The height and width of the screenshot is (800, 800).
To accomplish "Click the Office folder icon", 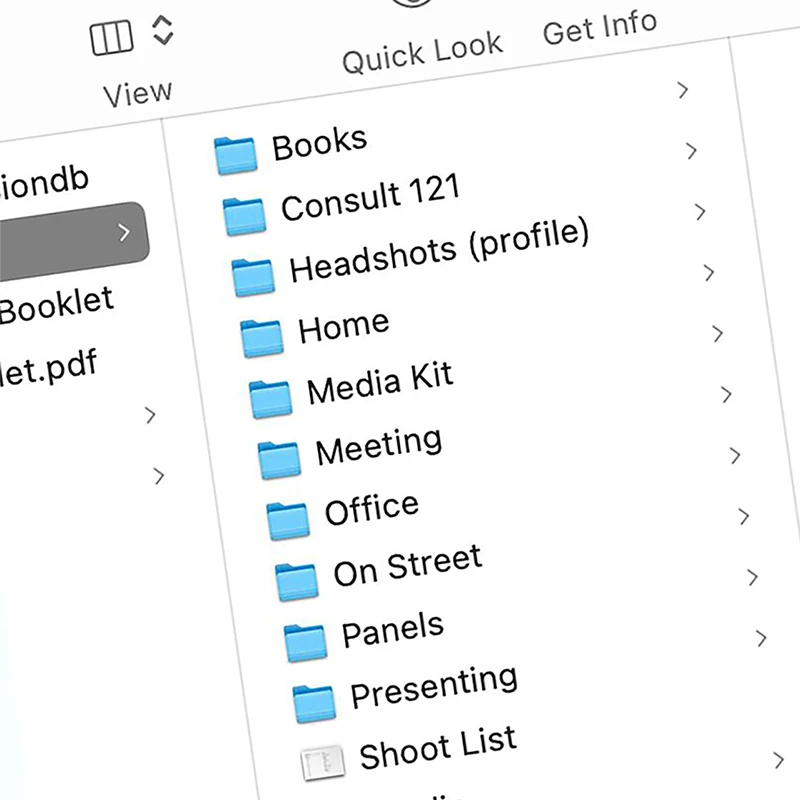I will [x=286, y=520].
